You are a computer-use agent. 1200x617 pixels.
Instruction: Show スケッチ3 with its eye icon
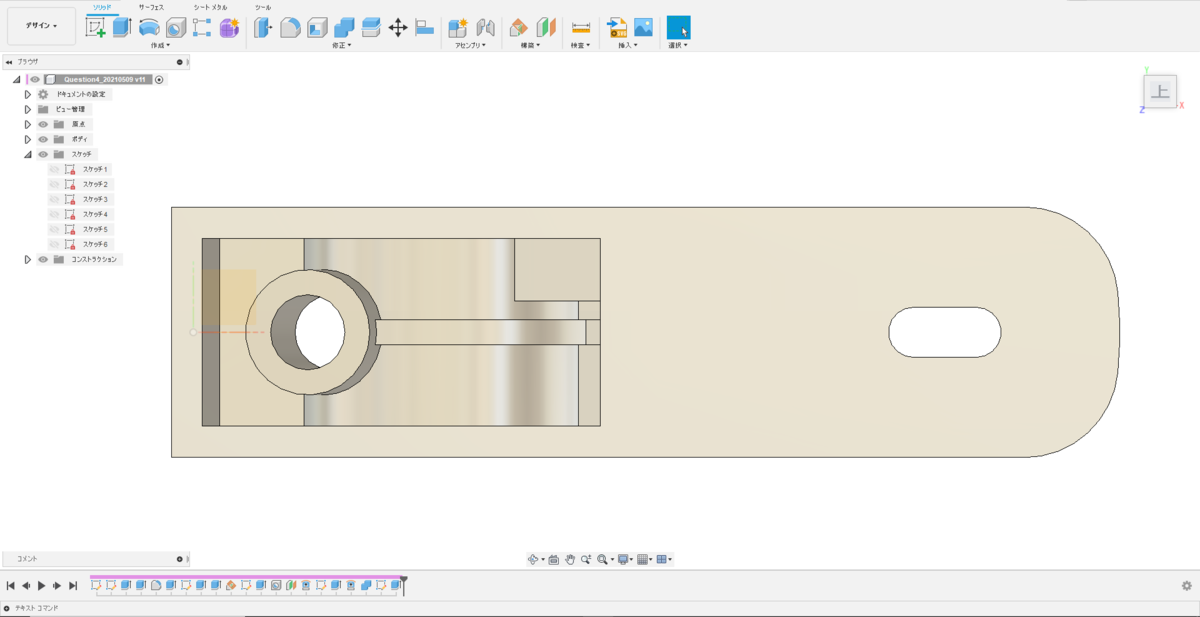[x=55, y=199]
